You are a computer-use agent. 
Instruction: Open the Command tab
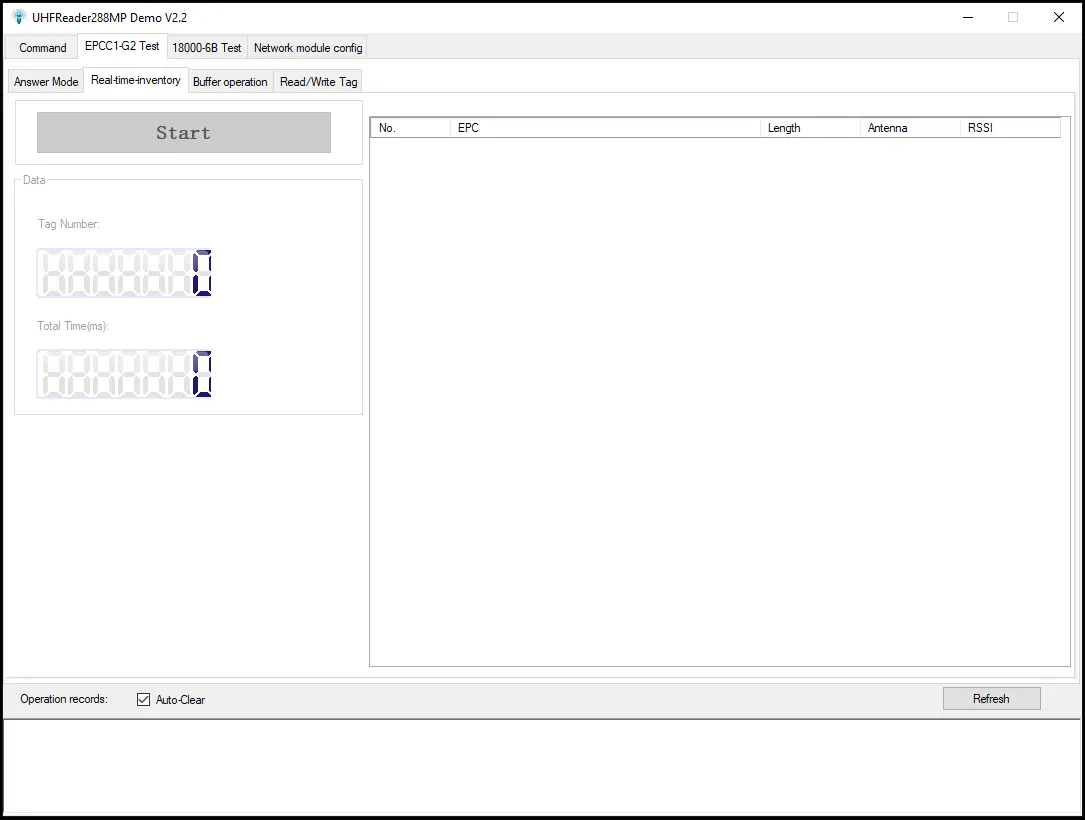(x=42, y=47)
